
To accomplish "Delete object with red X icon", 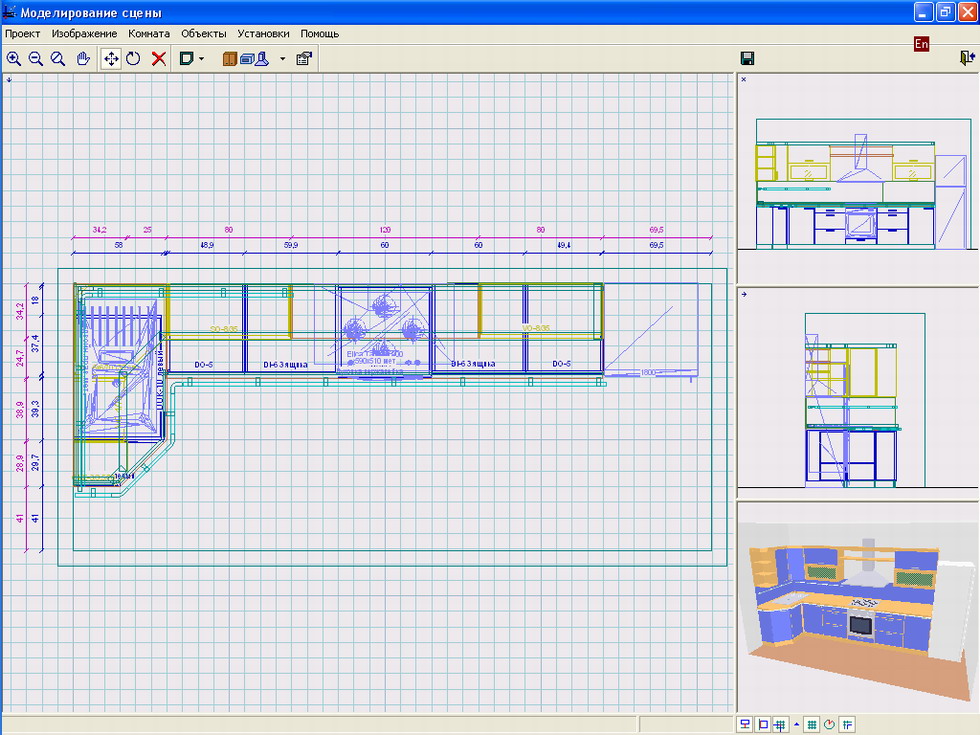I will click(158, 59).
